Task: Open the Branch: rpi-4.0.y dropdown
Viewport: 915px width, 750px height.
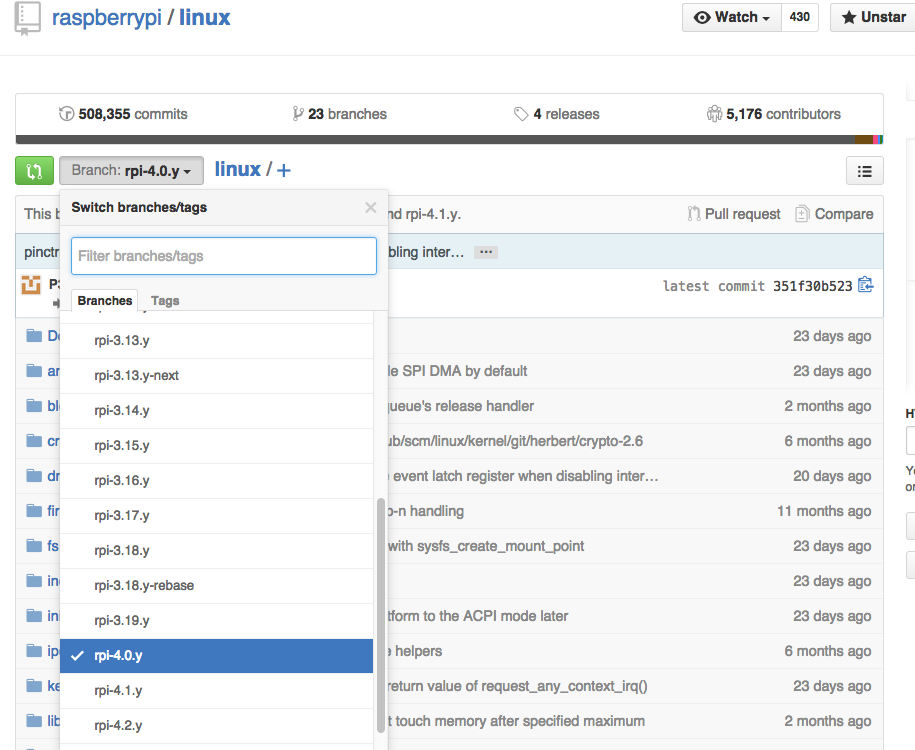Action: tap(131, 170)
